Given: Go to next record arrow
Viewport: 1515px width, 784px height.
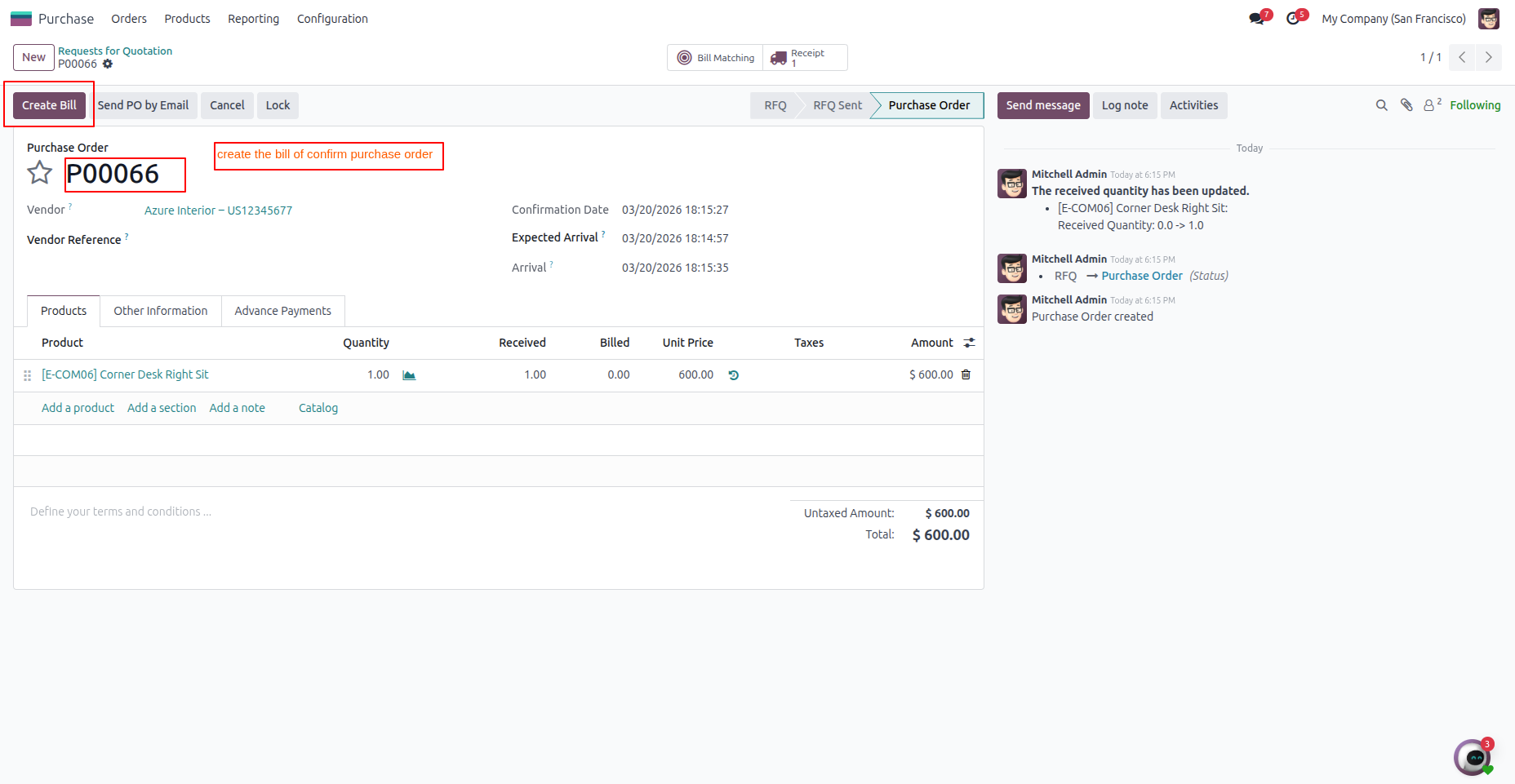Looking at the screenshot, I should 1489,57.
